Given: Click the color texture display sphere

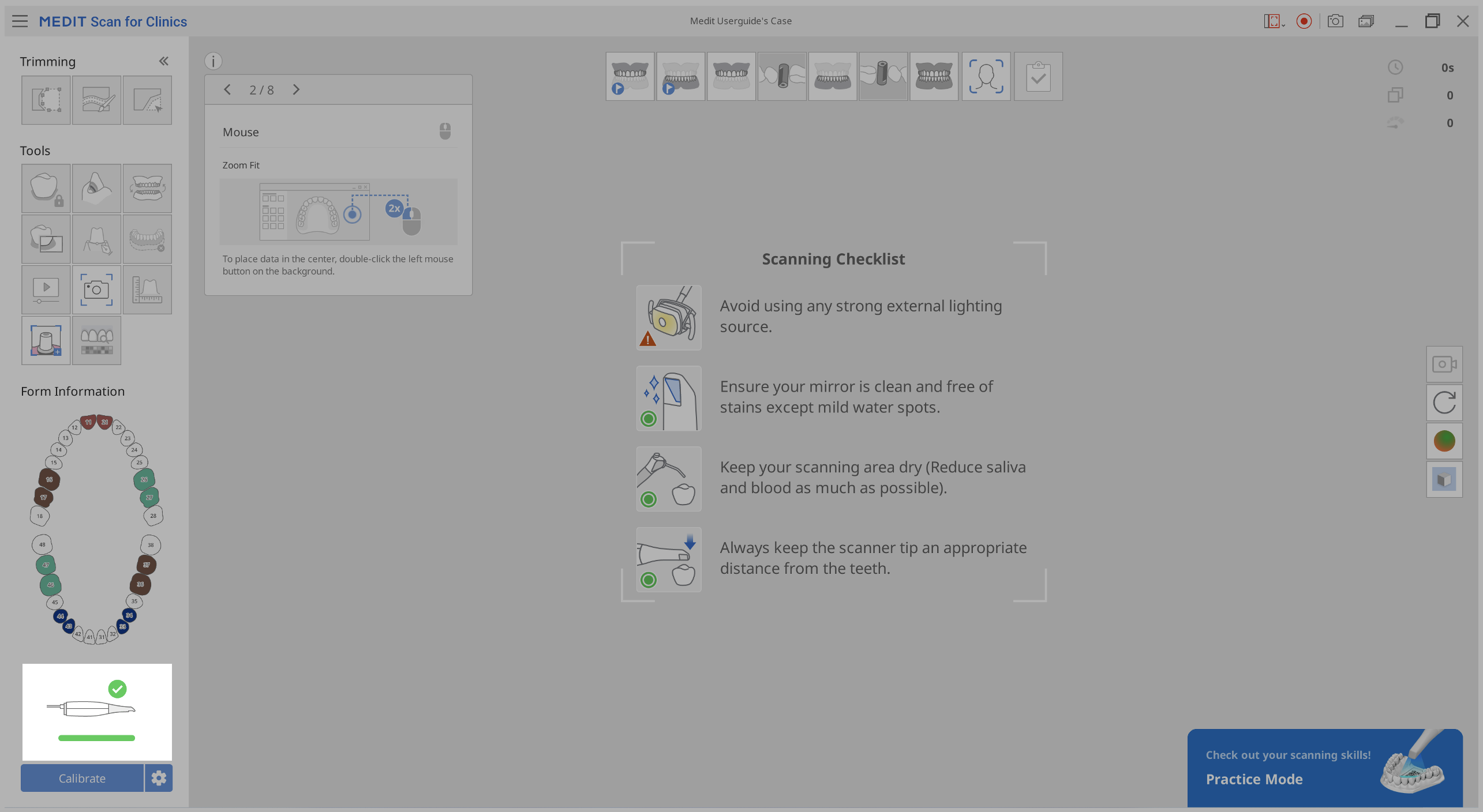Looking at the screenshot, I should 1444,441.
